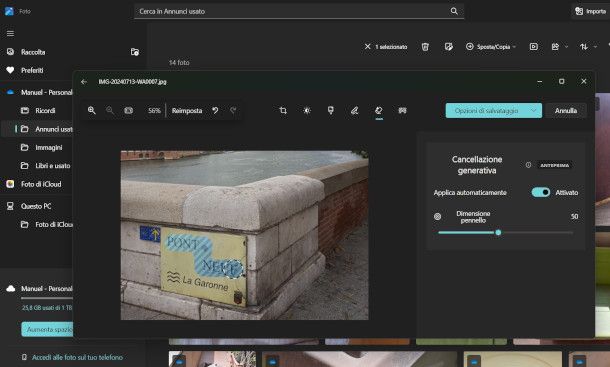
Task: Select the Immagini folder
Action: [x=49, y=147]
